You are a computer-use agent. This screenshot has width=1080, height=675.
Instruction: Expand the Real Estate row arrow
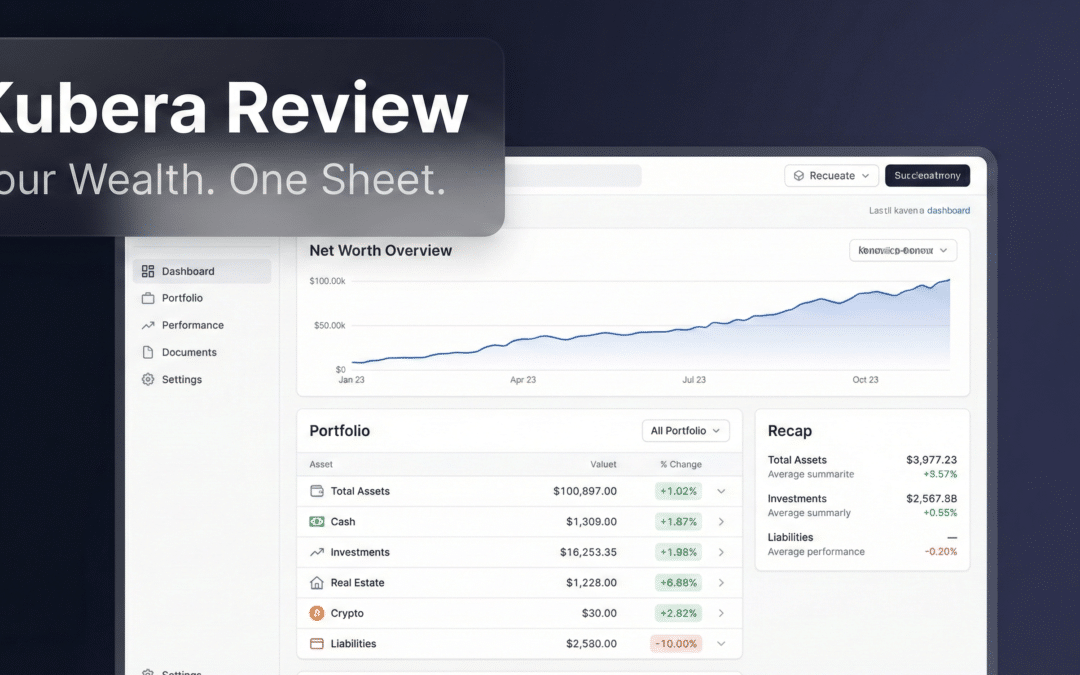pyautogui.click(x=721, y=583)
